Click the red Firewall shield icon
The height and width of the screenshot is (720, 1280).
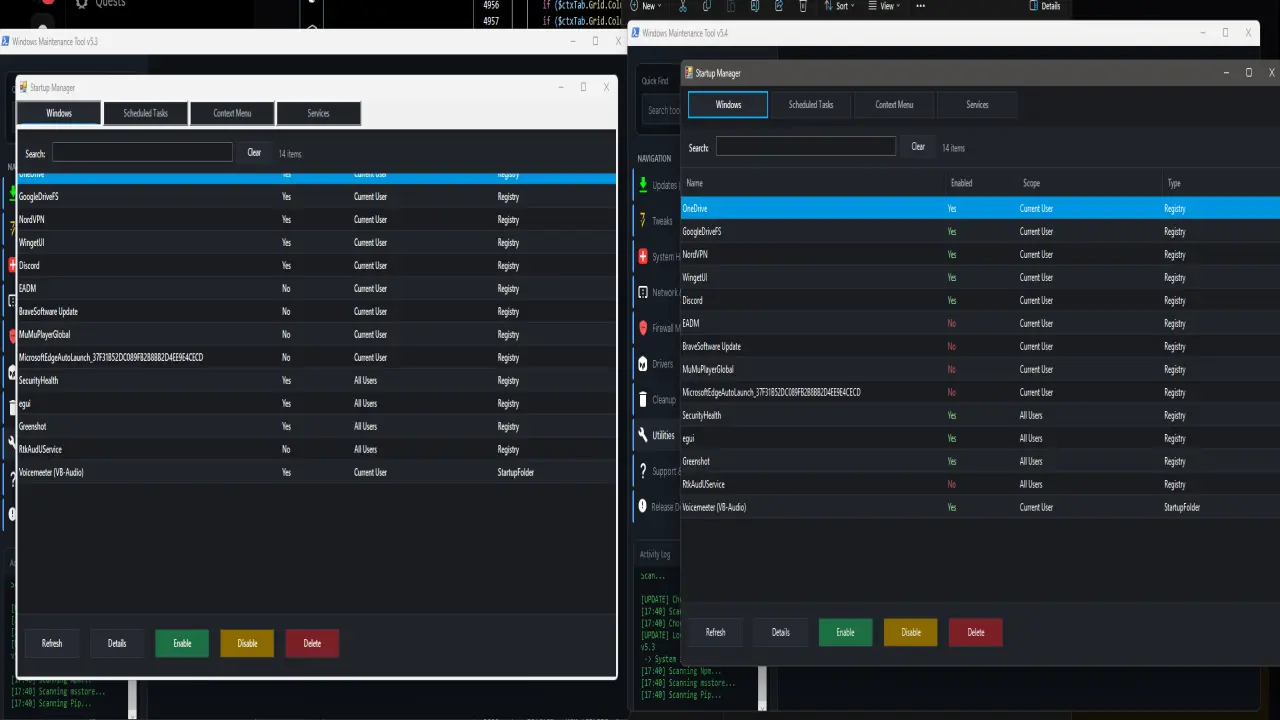643,328
